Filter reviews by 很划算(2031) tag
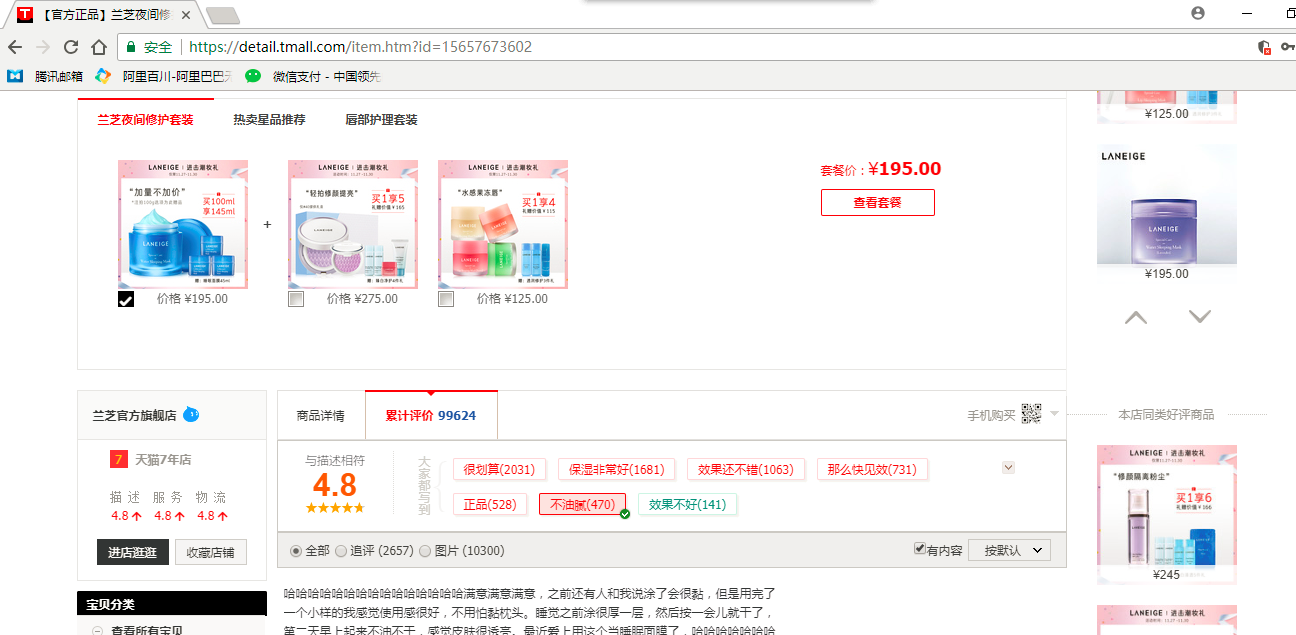 500,470
